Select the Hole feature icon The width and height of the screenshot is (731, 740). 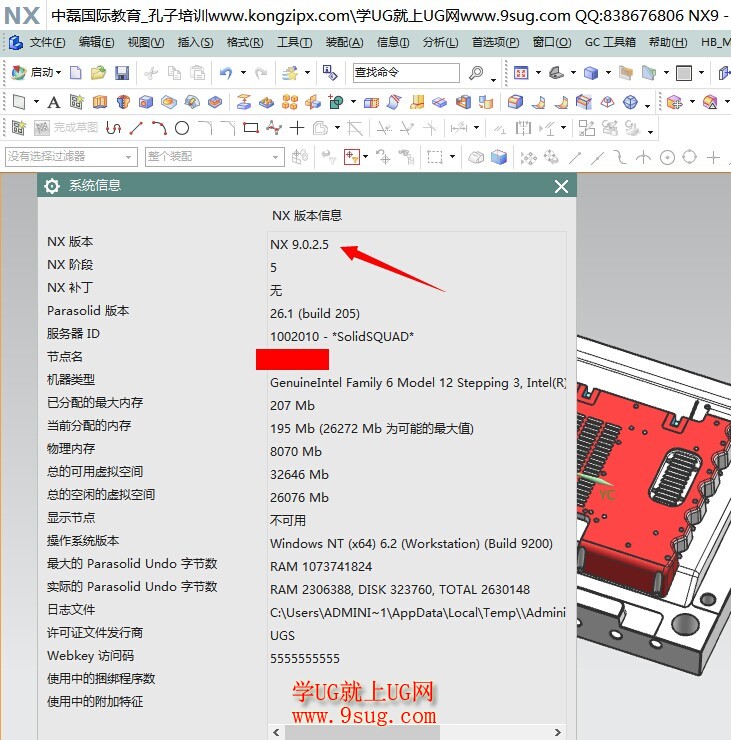[146, 102]
